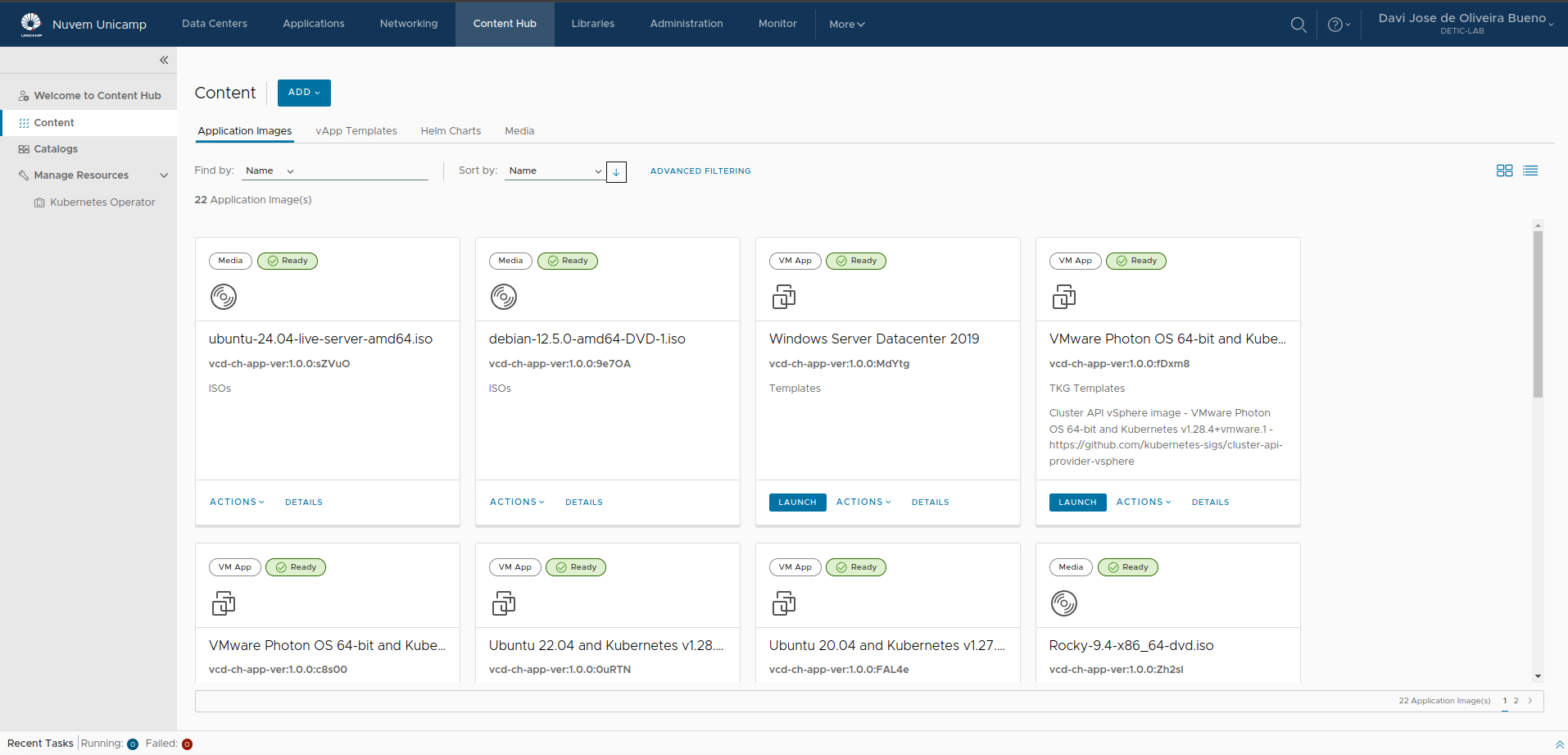Open ACTIONS menu on VMware Photon card
This screenshot has height=755, width=1568.
pos(1144,502)
